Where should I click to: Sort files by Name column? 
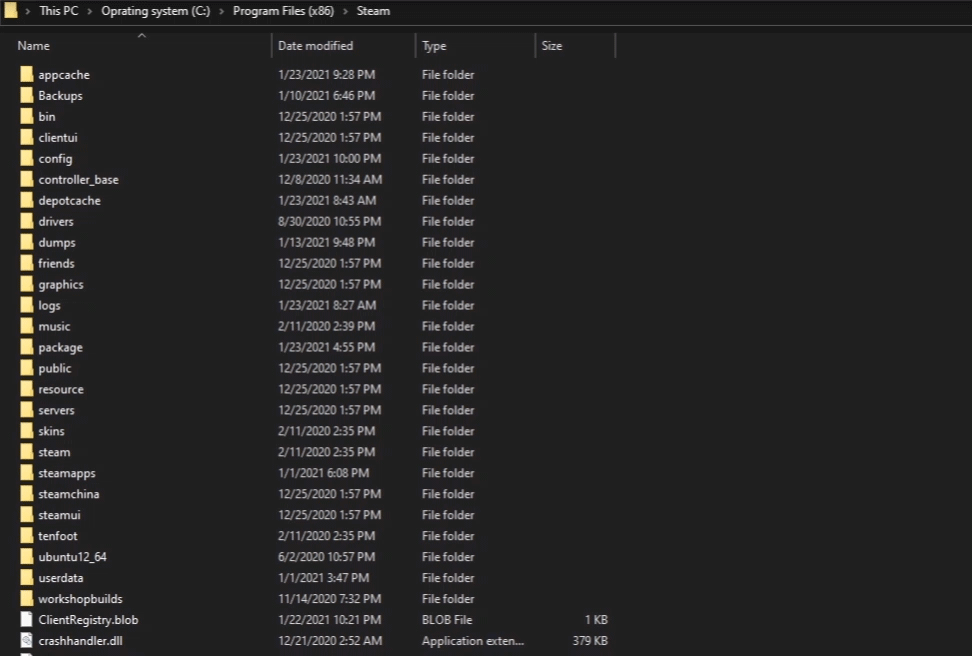coord(34,46)
